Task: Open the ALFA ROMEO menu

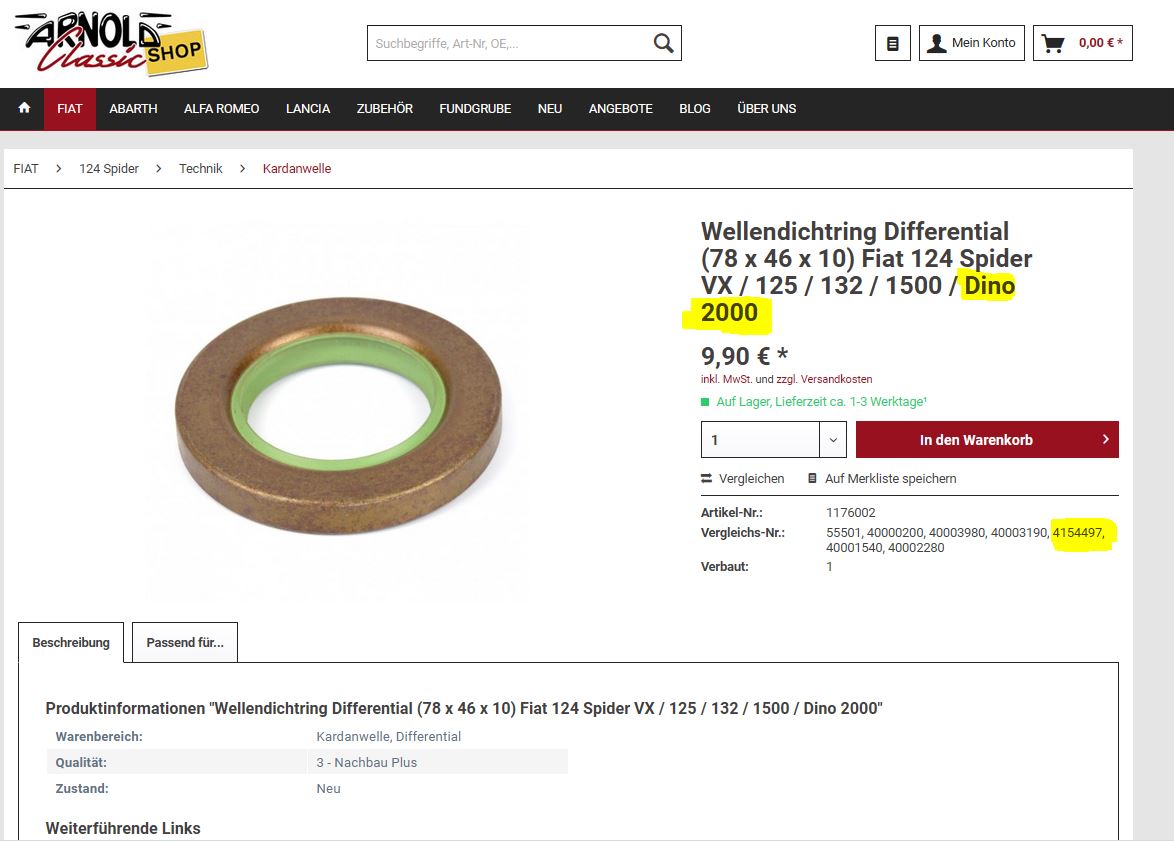Action: point(222,109)
